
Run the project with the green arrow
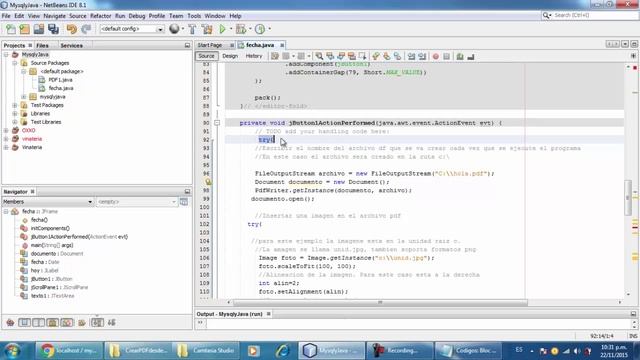(x=222, y=29)
